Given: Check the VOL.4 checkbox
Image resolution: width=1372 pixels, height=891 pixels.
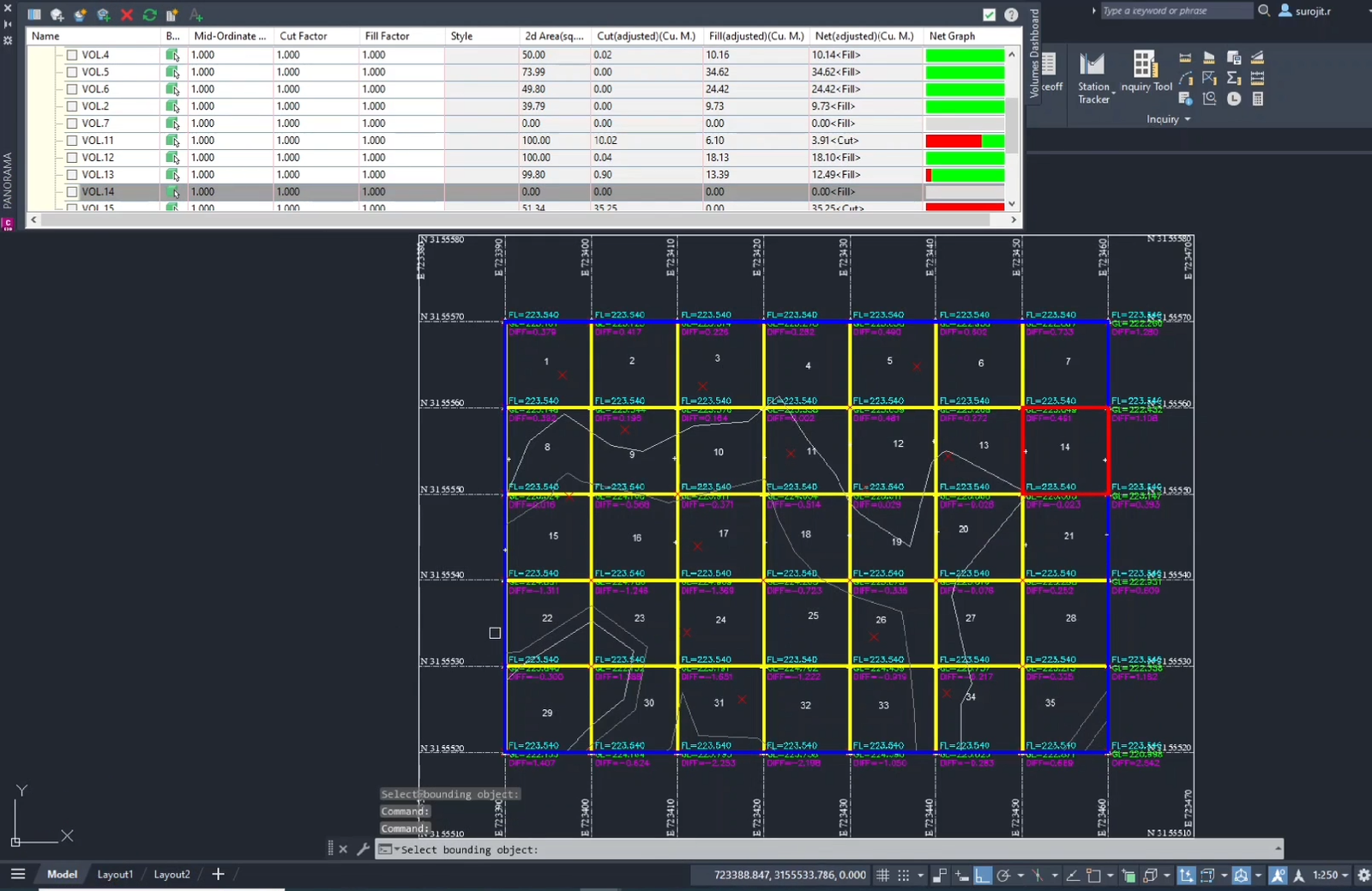Looking at the screenshot, I should 72,55.
